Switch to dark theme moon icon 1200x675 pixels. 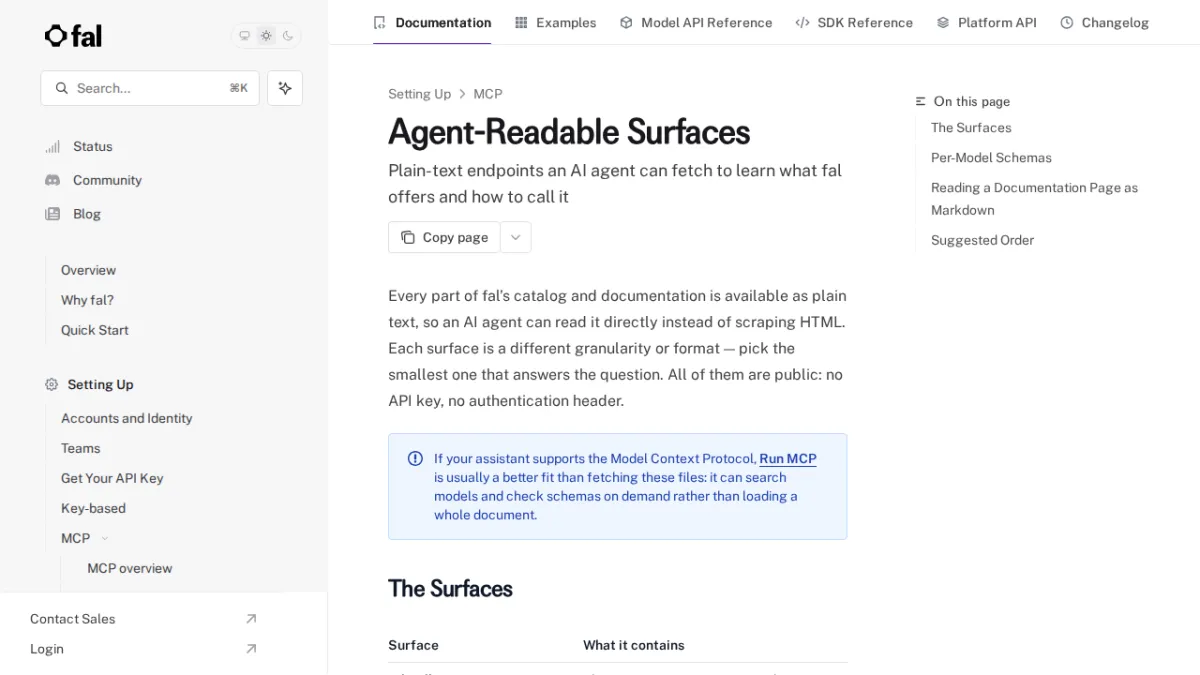point(288,36)
